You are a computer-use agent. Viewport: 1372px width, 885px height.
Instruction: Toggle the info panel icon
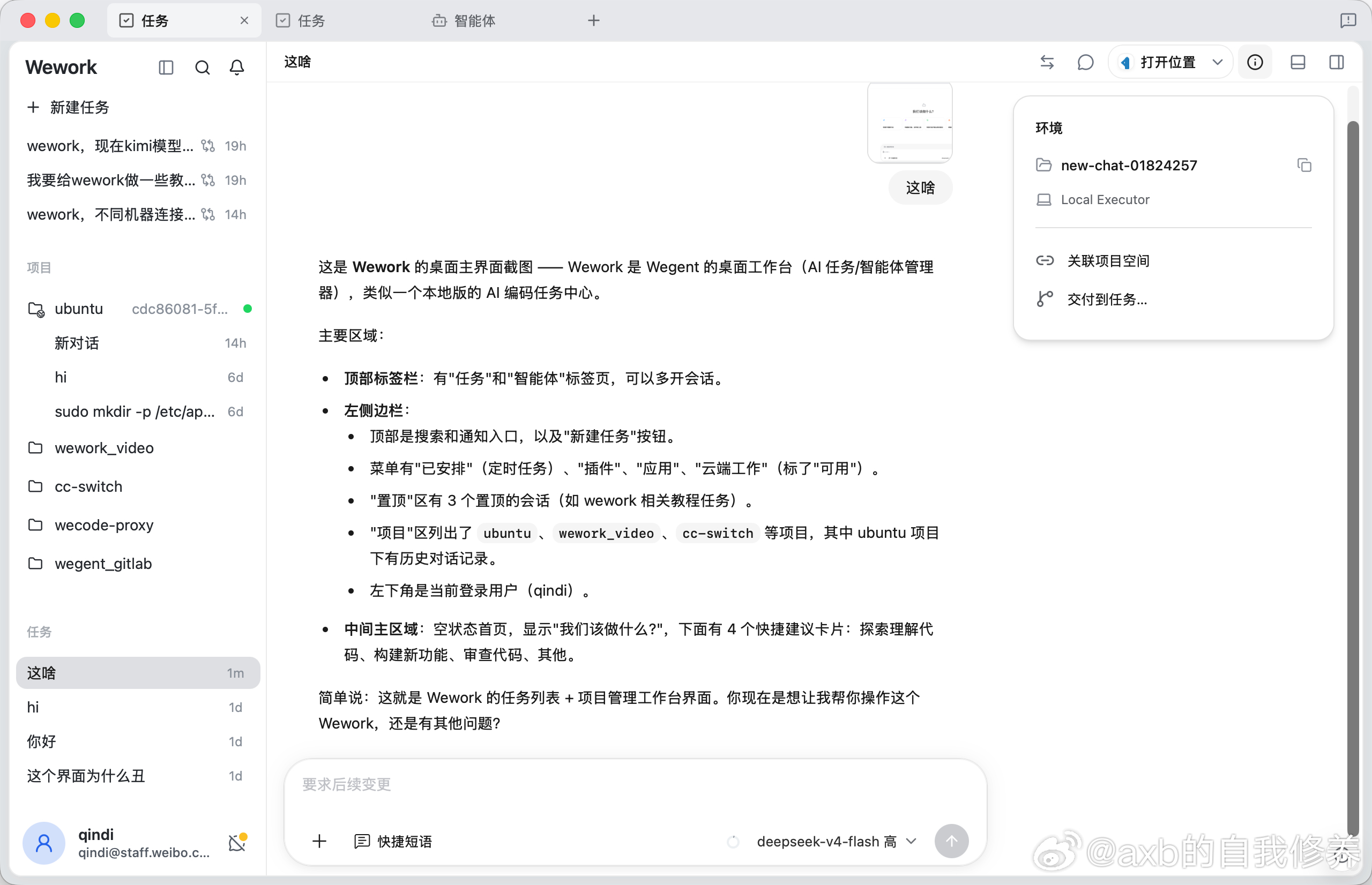click(x=1255, y=62)
